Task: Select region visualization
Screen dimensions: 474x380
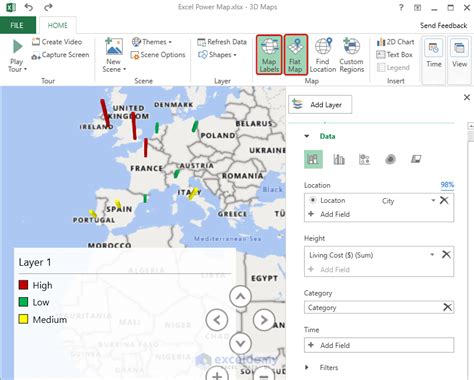Action: pyautogui.click(x=416, y=159)
